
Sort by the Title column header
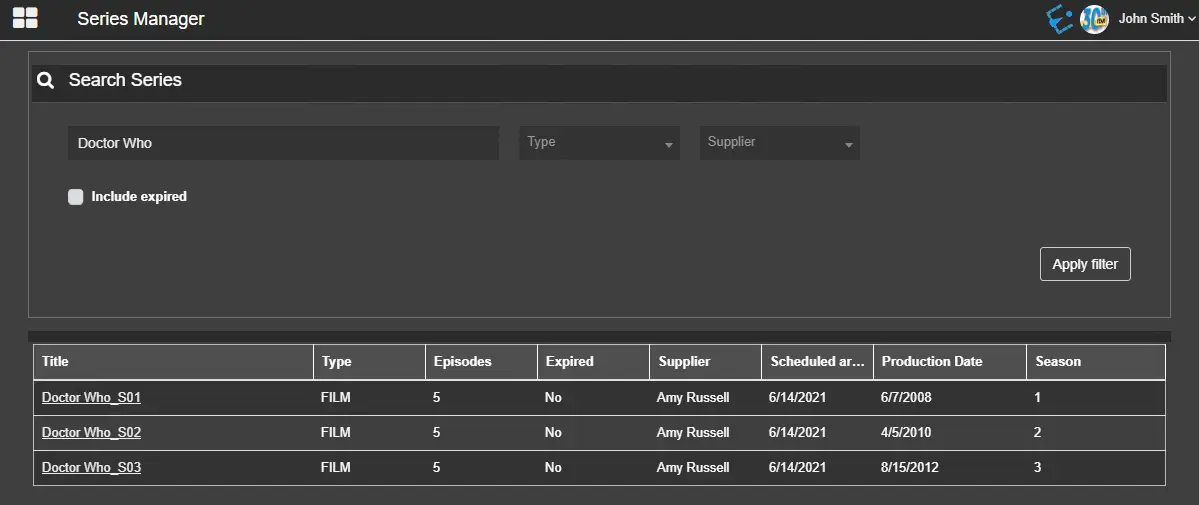(56, 362)
